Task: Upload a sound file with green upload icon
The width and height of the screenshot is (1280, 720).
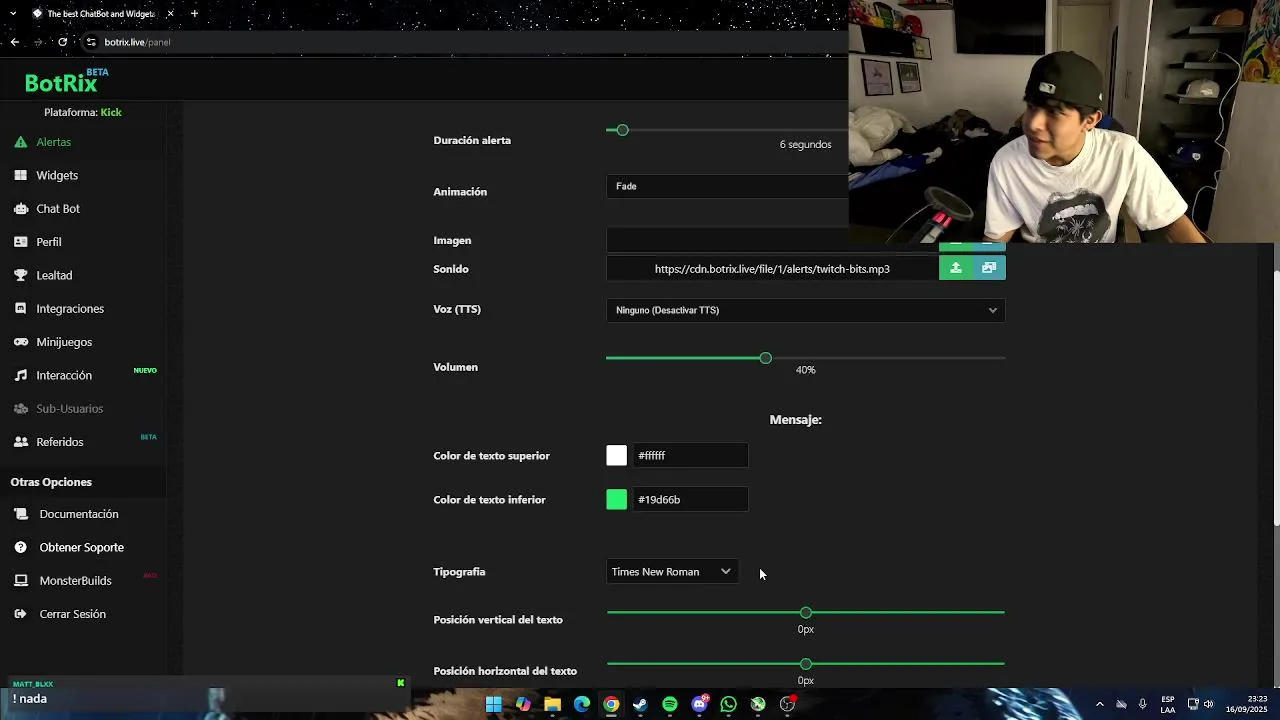Action: point(956,268)
